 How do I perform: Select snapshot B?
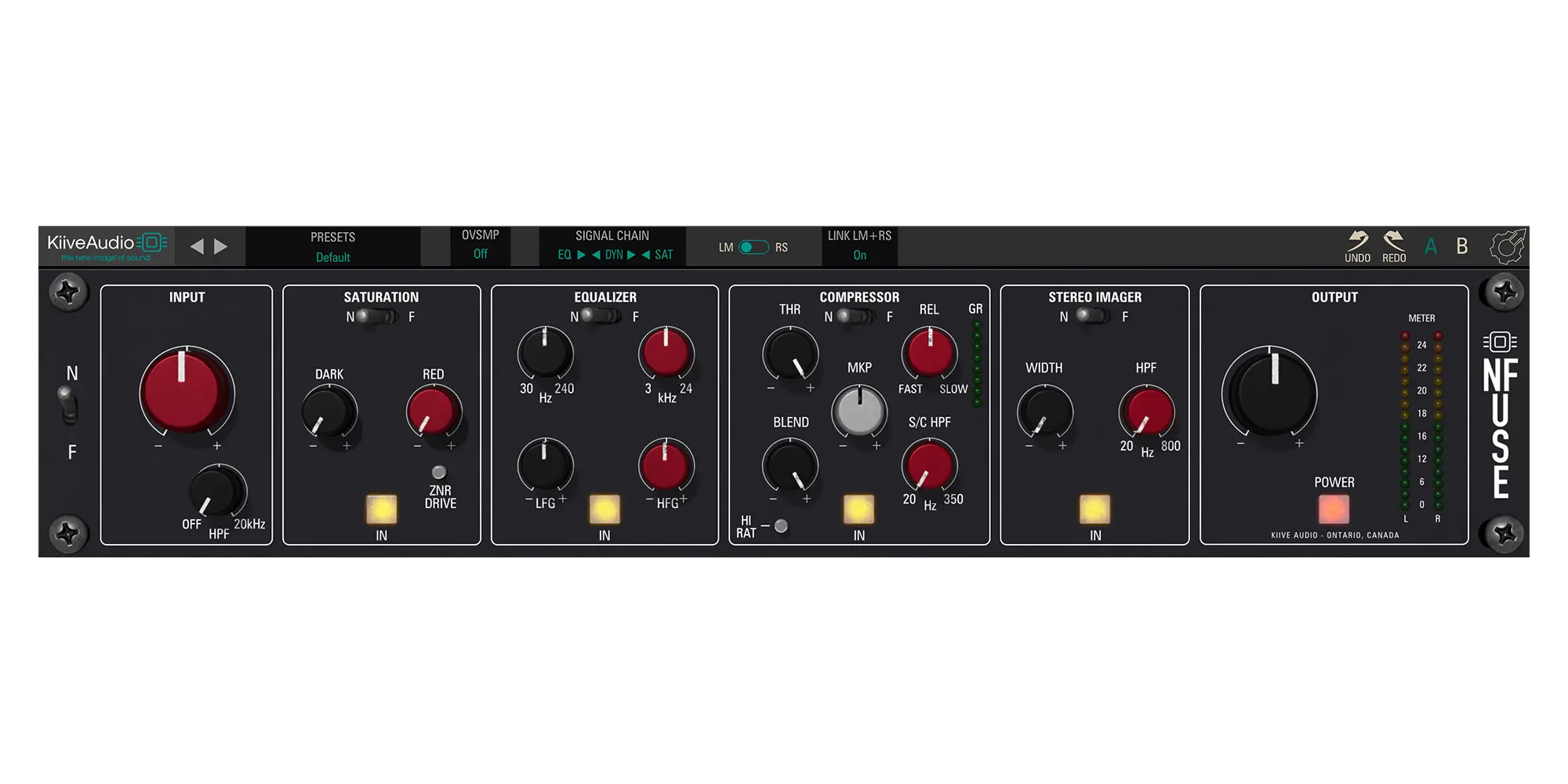point(1461,245)
